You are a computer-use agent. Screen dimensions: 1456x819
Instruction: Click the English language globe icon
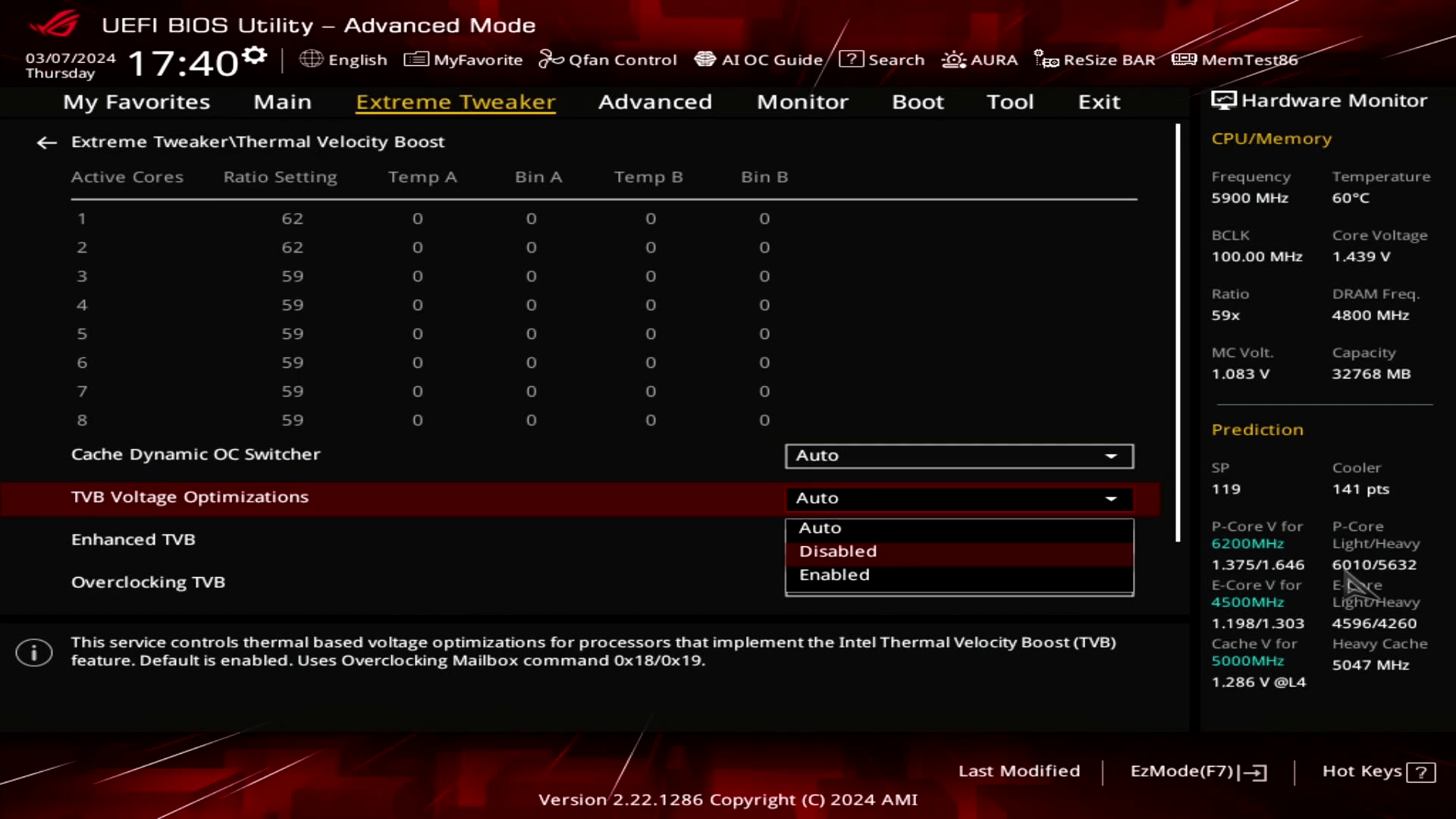[311, 59]
